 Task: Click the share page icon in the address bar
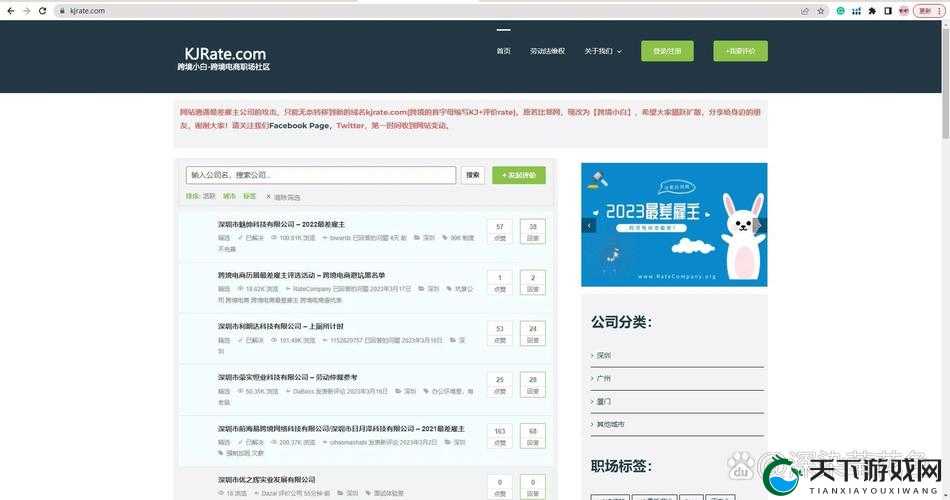pyautogui.click(x=805, y=11)
